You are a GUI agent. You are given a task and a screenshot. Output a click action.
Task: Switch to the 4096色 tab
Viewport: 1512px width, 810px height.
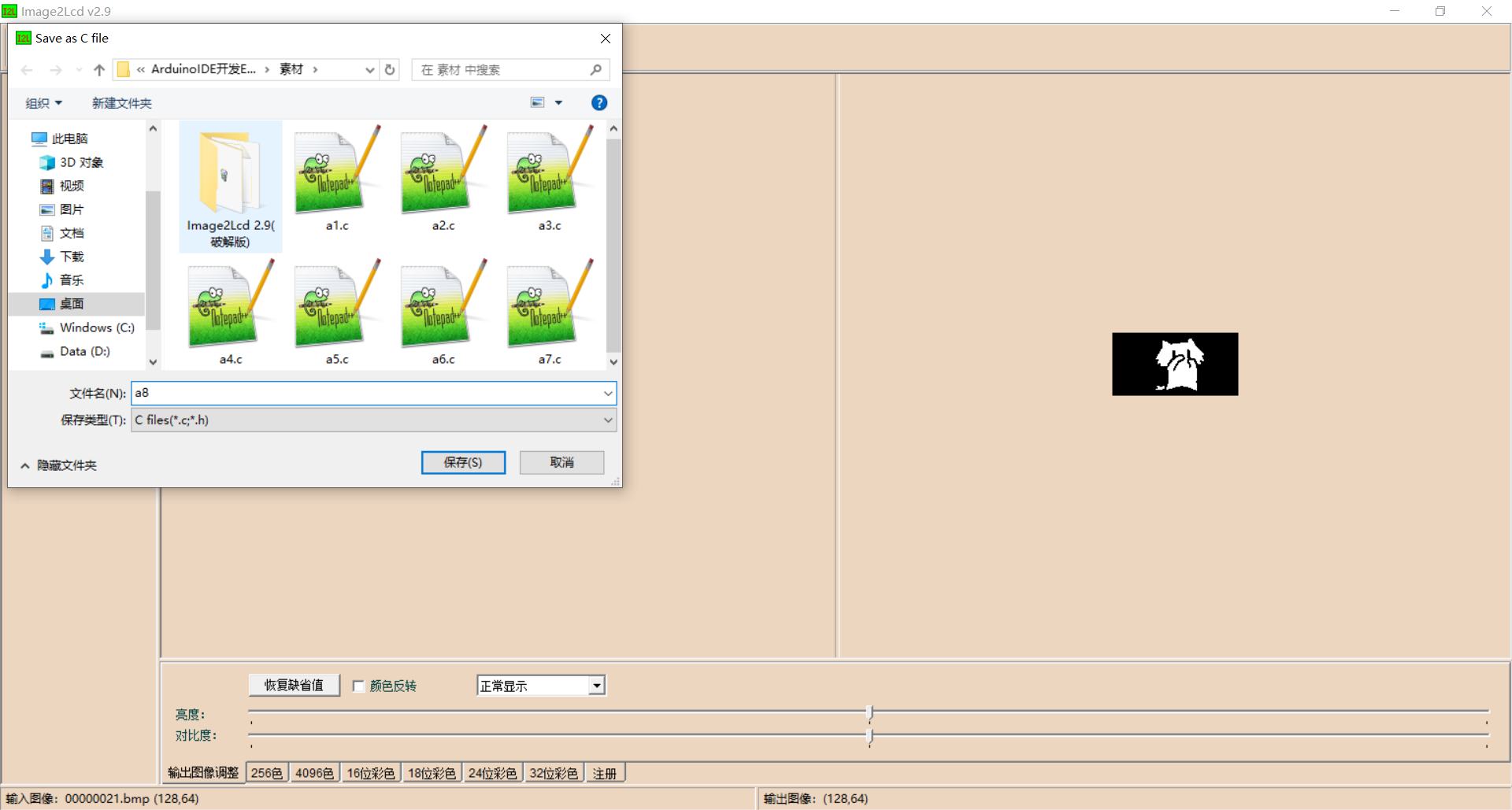[x=314, y=773]
